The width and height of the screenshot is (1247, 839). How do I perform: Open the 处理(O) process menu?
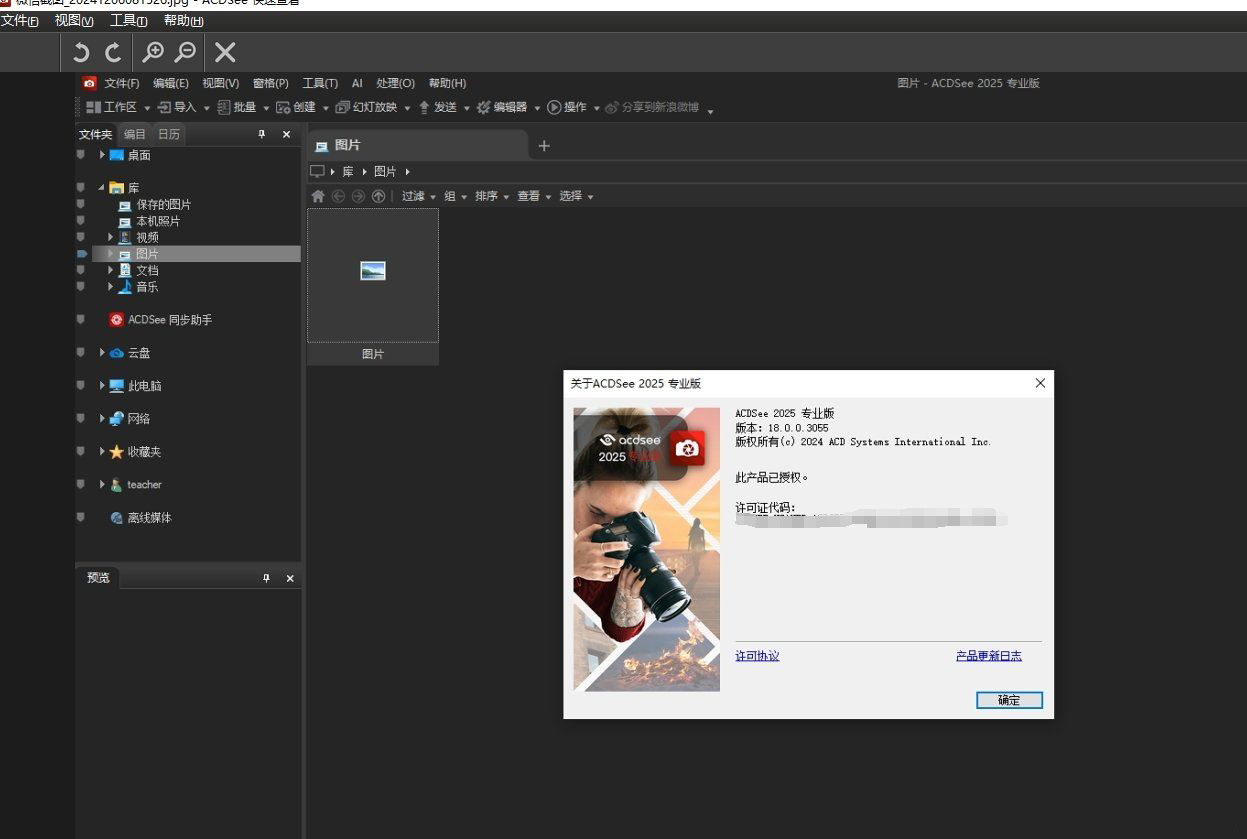point(396,83)
